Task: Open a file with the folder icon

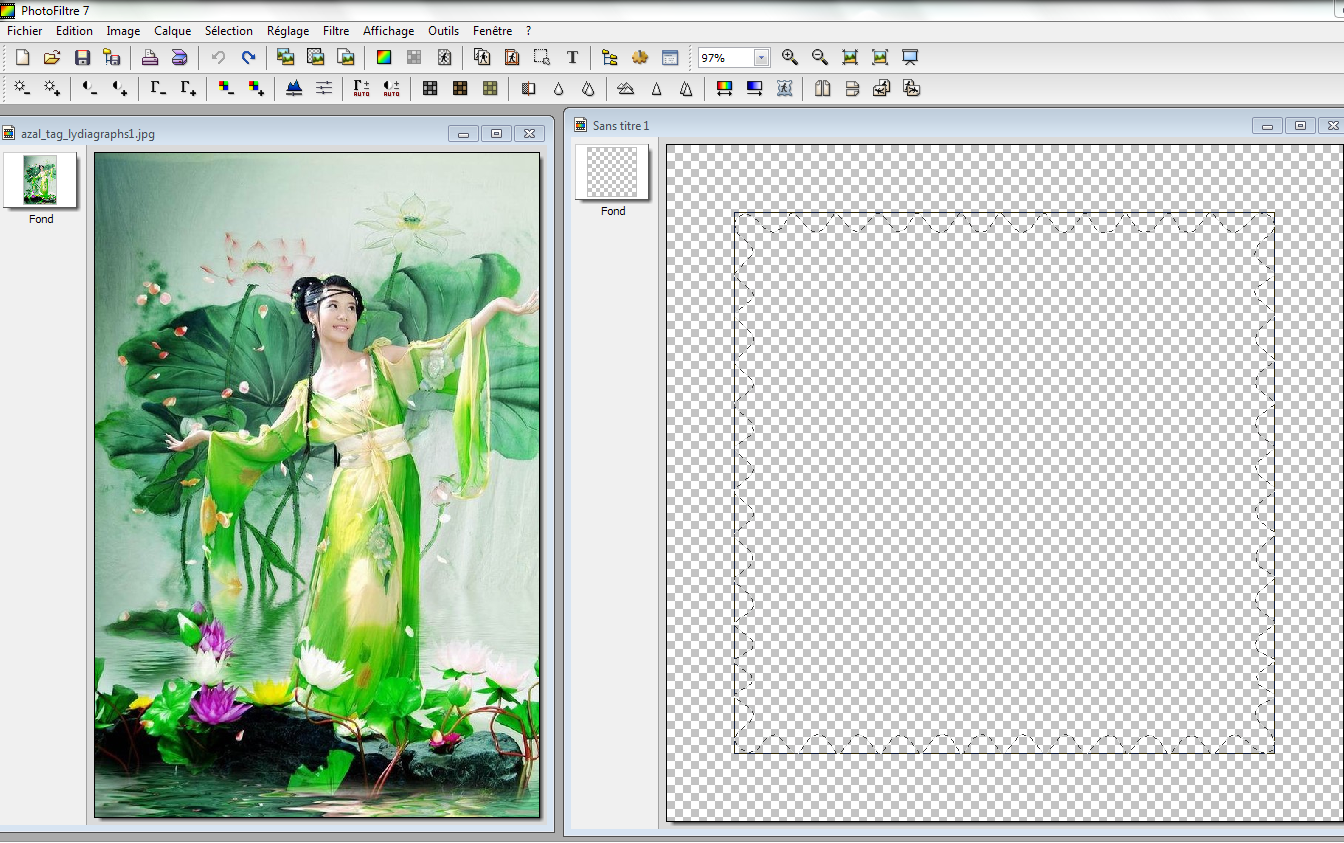Action: (52, 58)
